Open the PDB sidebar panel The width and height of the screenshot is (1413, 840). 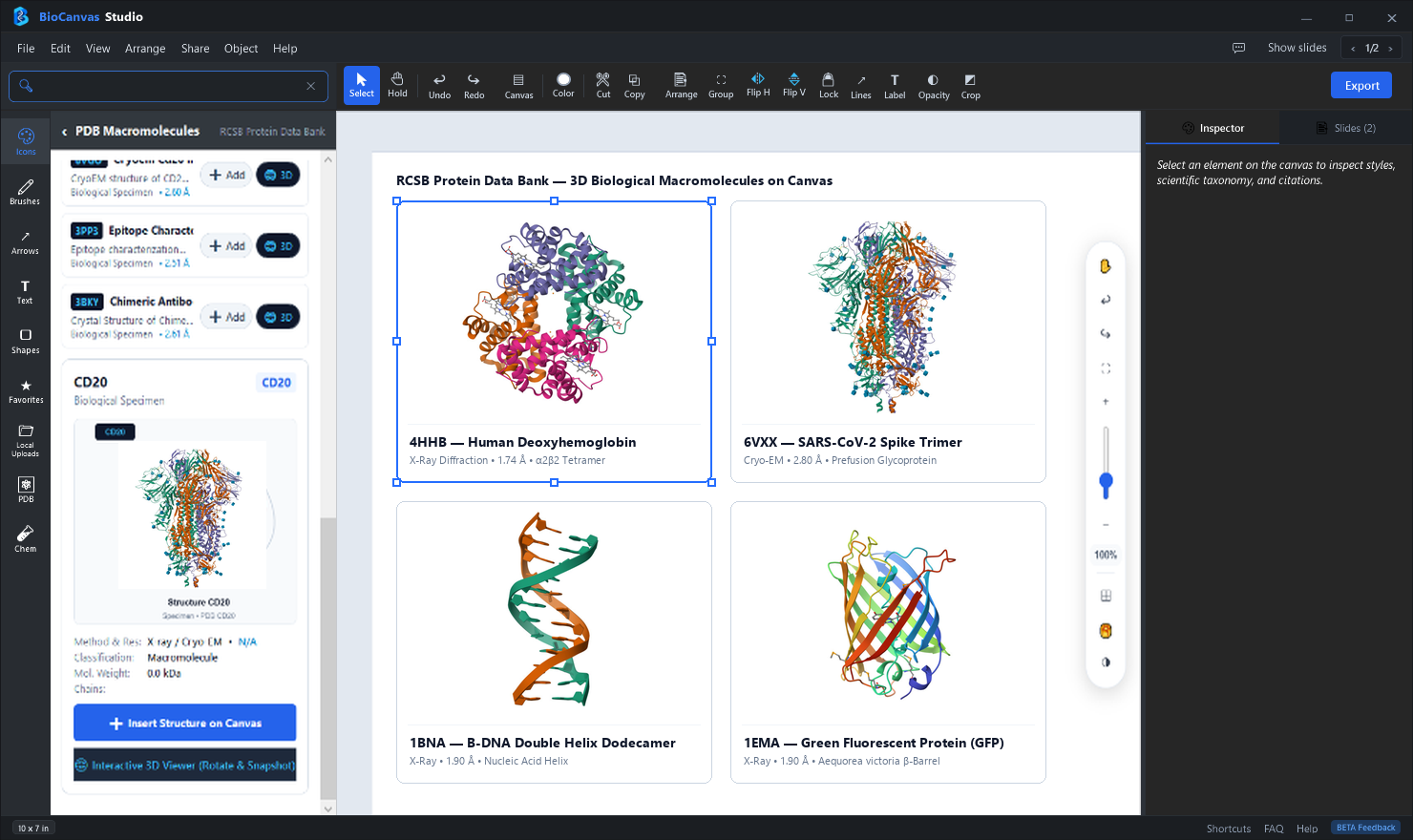(x=26, y=490)
